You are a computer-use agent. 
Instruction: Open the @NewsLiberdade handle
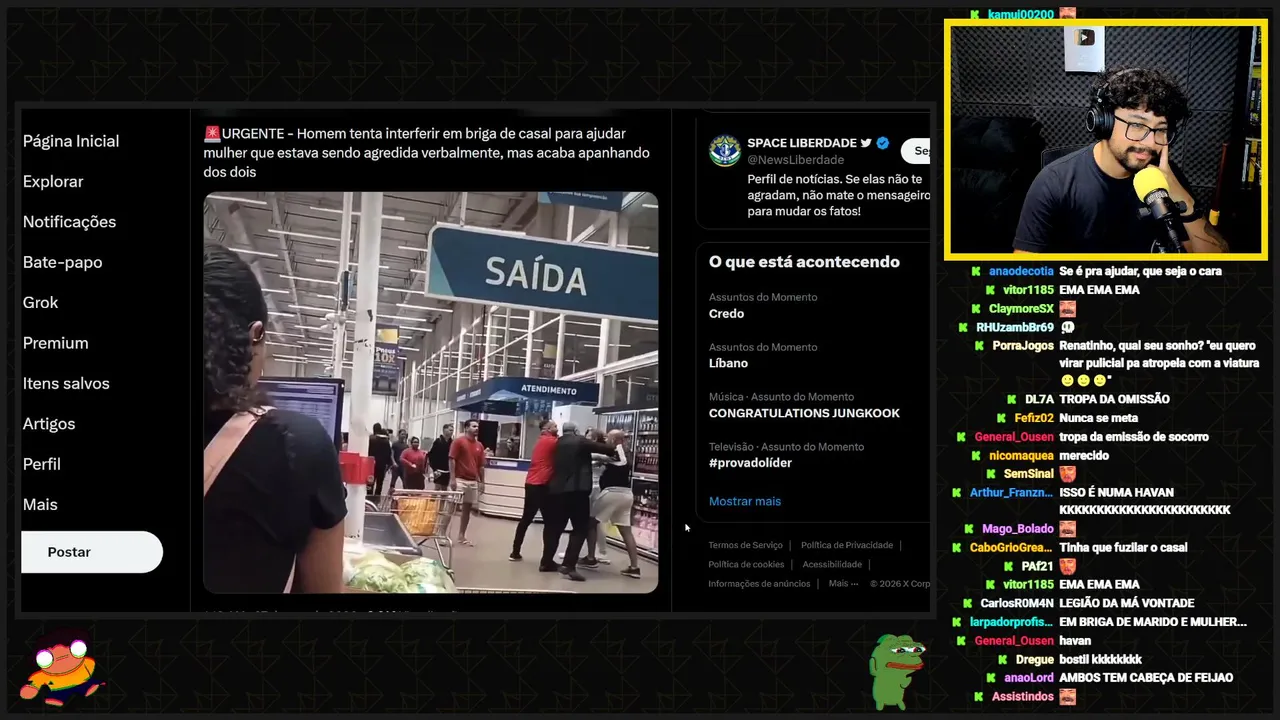click(796, 160)
